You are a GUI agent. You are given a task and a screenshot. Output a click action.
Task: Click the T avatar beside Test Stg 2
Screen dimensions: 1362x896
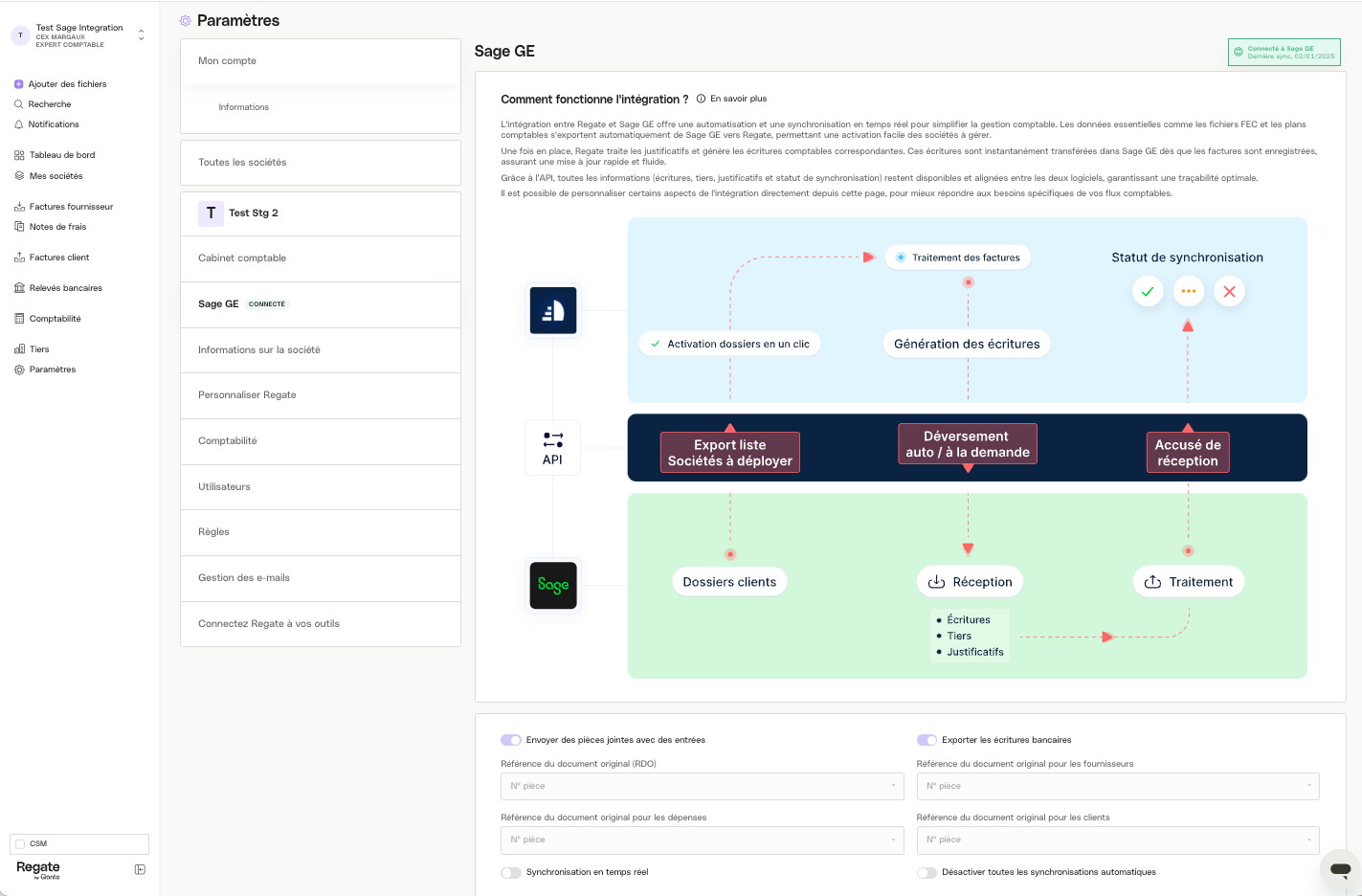211,213
